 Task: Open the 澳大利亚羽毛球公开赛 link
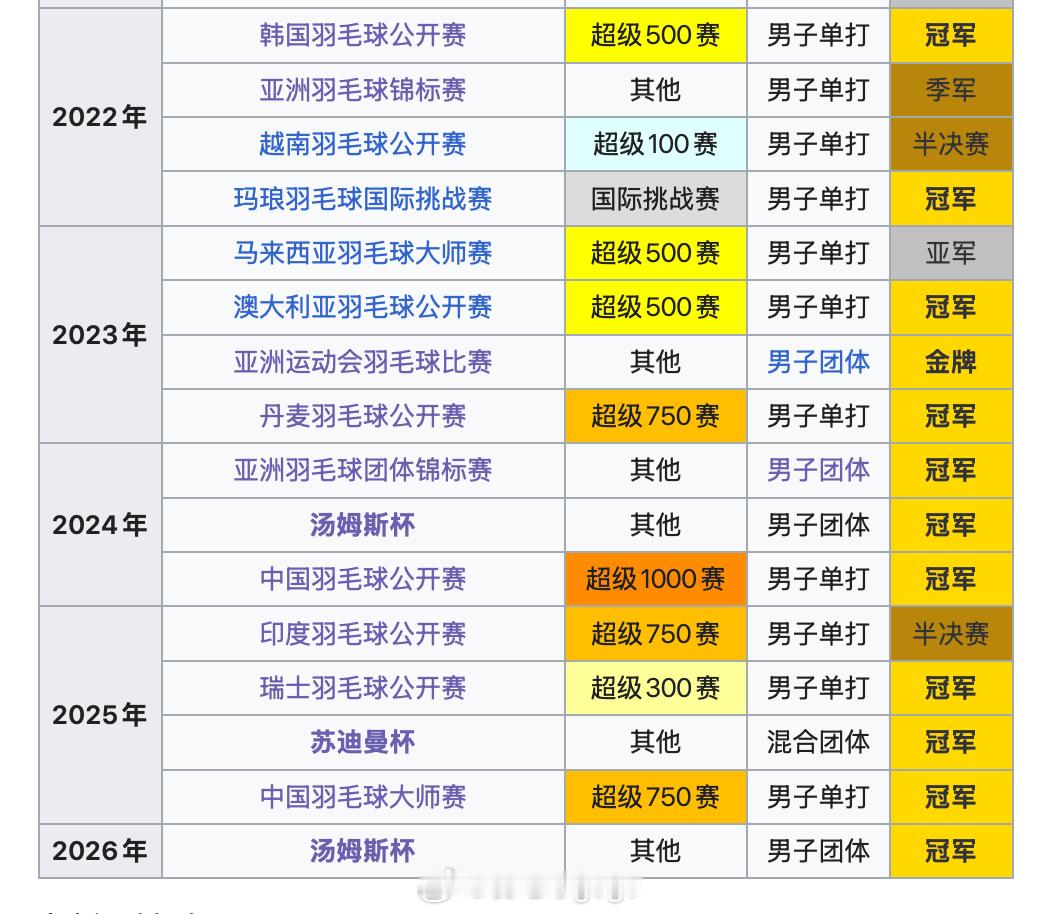point(362,307)
